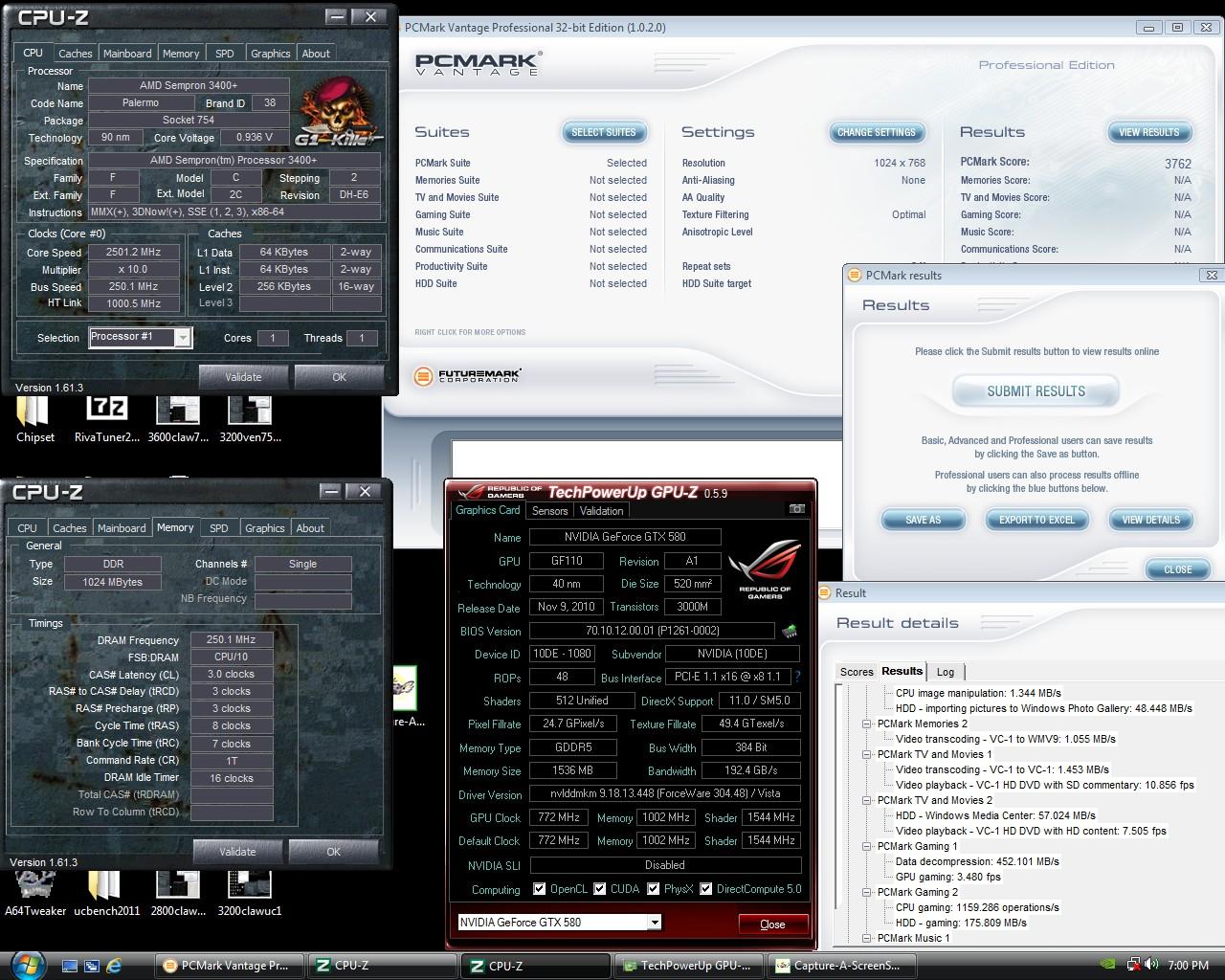Viewport: 1225px width, 980px height.
Task: Toggle the PhysX checkbox
Action: (654, 889)
